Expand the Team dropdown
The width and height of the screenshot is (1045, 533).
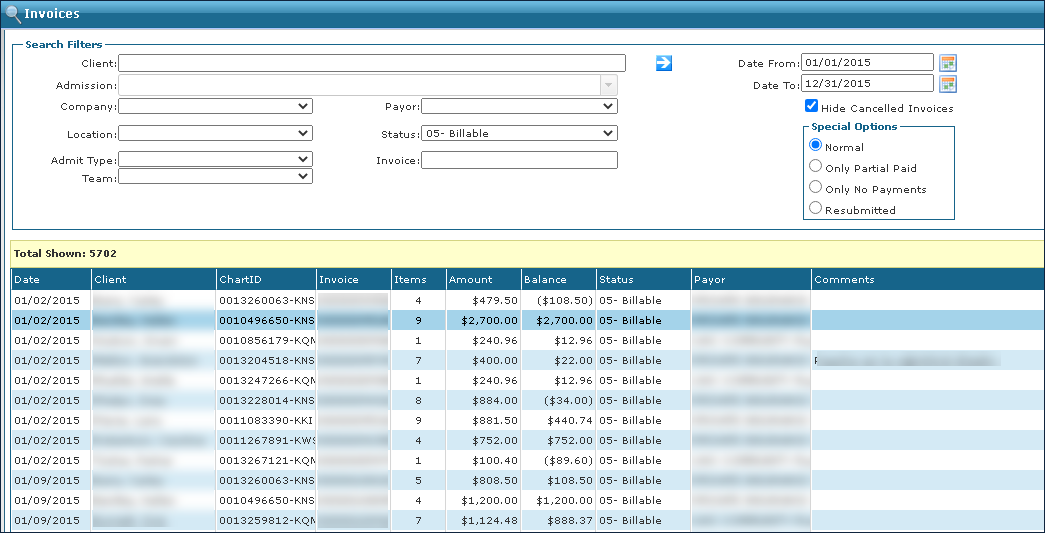coord(215,177)
